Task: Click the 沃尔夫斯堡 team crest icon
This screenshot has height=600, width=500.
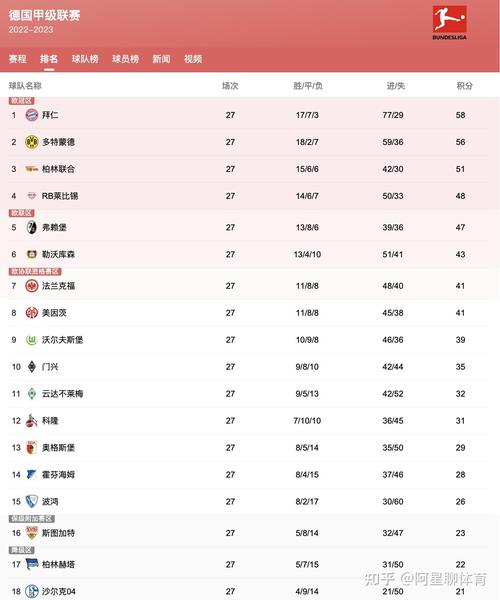Action: [x=32, y=340]
